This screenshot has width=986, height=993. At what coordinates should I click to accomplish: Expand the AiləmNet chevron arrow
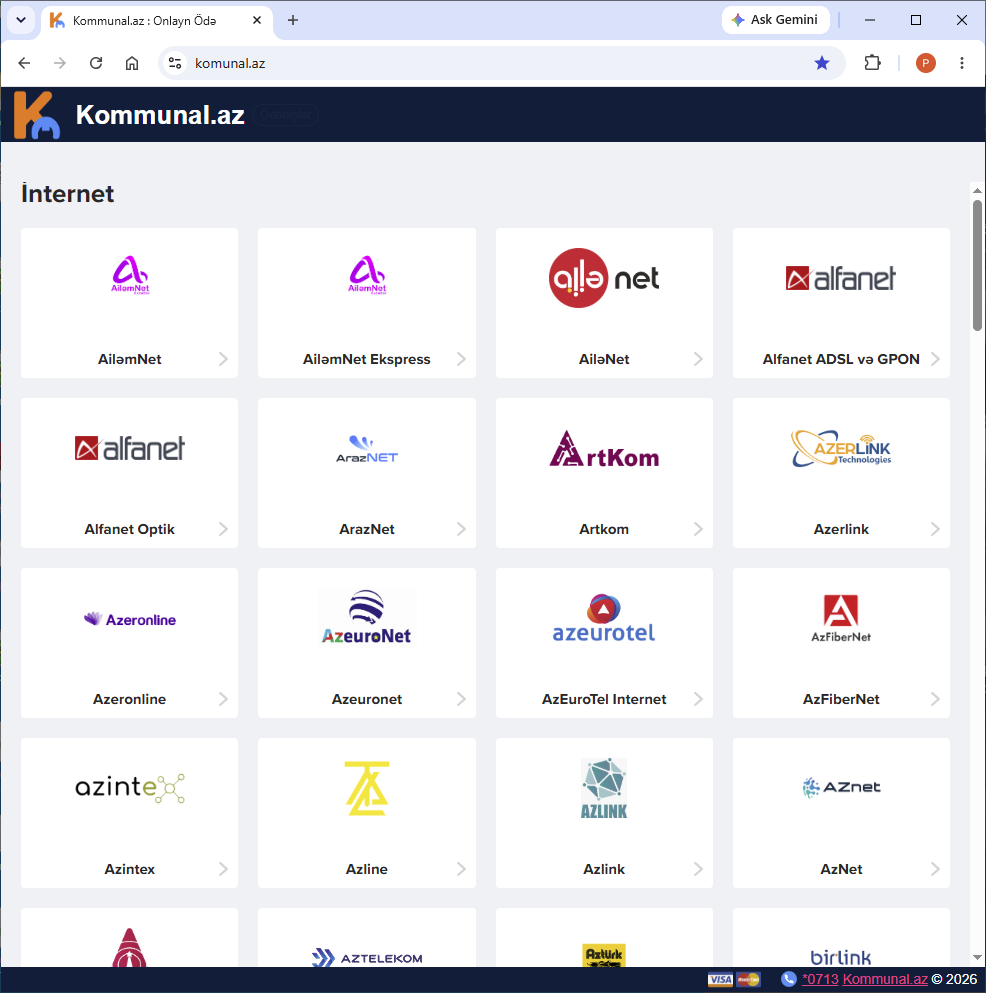click(x=223, y=359)
